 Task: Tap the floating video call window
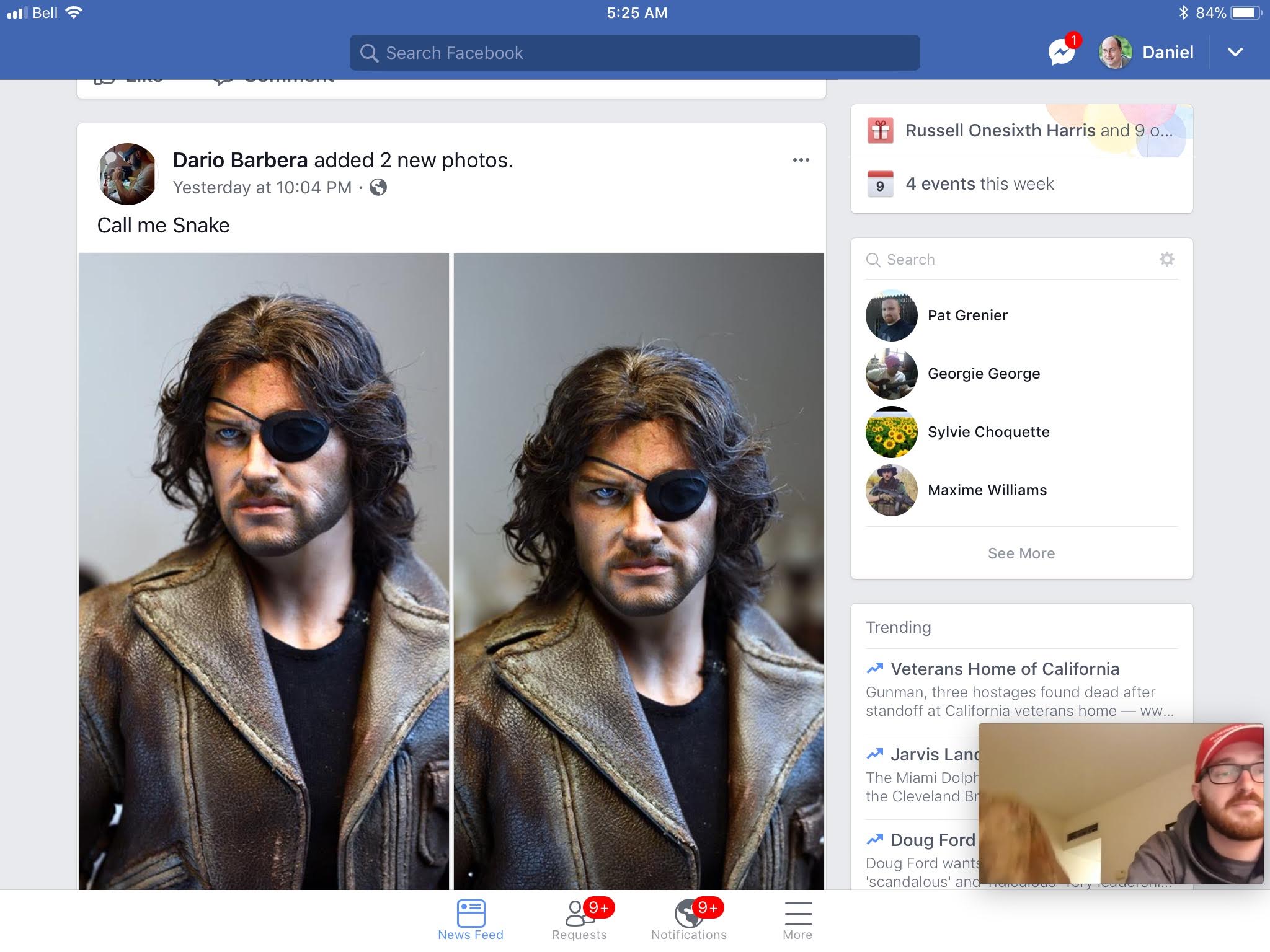1121,803
